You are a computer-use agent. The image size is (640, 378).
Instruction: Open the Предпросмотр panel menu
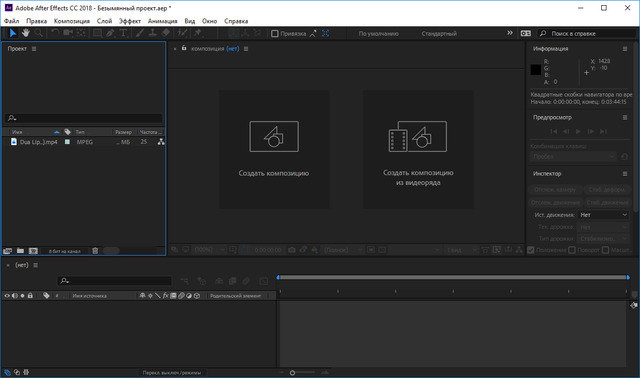624,118
